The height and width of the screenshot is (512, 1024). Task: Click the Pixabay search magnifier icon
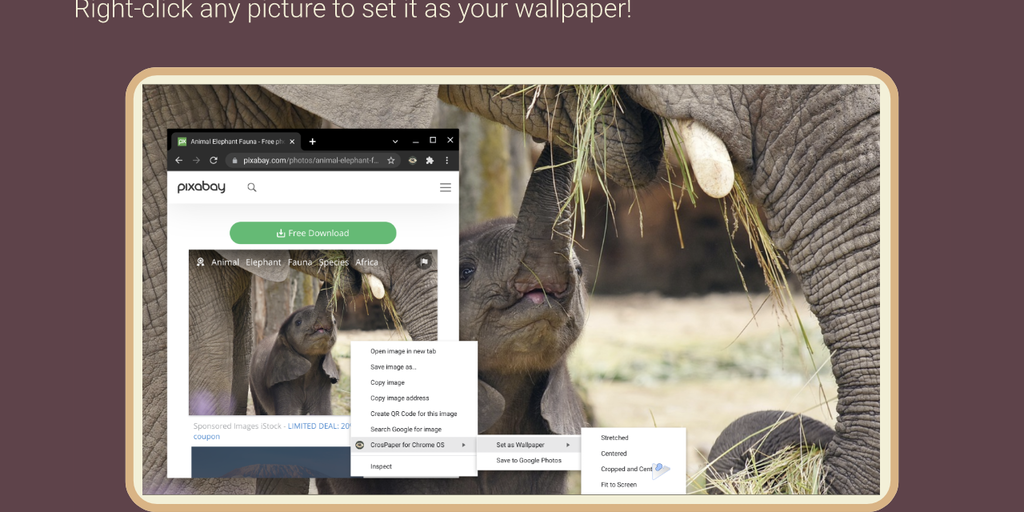coord(252,187)
